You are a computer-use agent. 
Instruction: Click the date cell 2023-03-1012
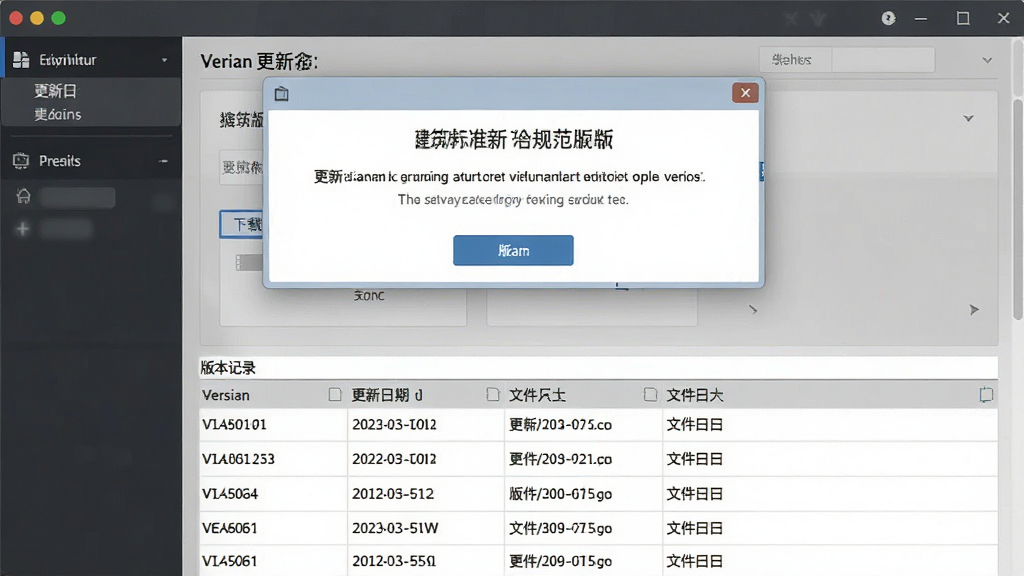pyautogui.click(x=394, y=424)
